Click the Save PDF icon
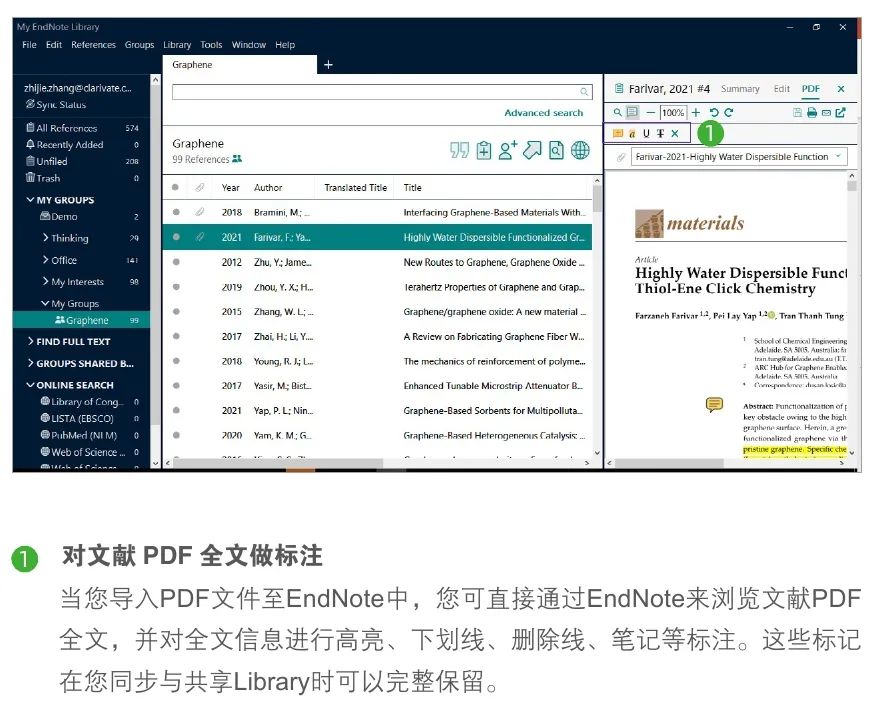The width and height of the screenshot is (878, 704). coord(797,113)
